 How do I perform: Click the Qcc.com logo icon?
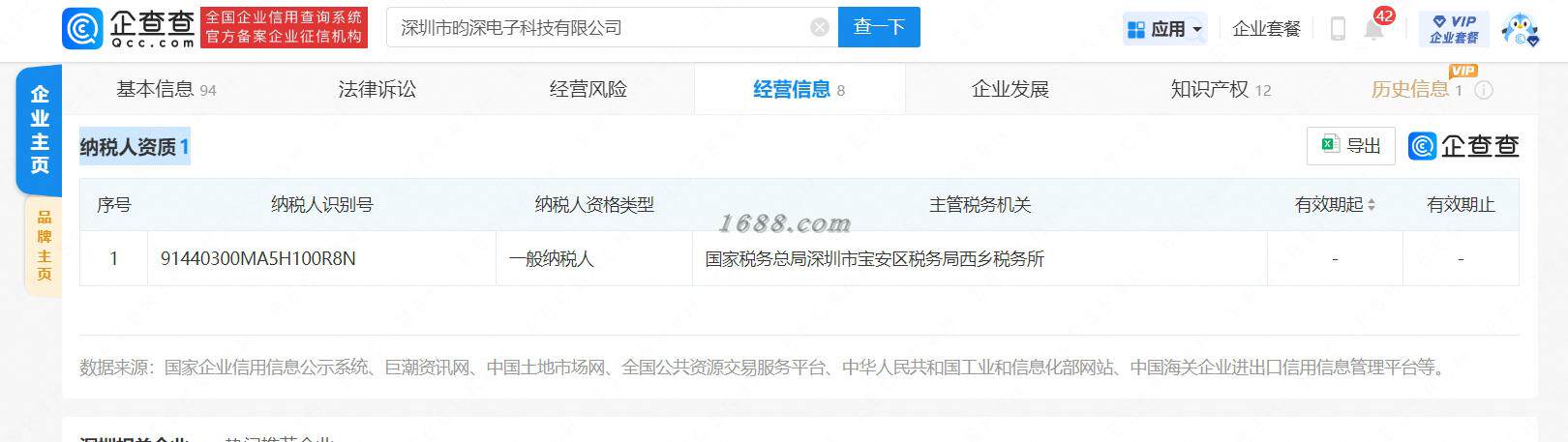(x=81, y=28)
